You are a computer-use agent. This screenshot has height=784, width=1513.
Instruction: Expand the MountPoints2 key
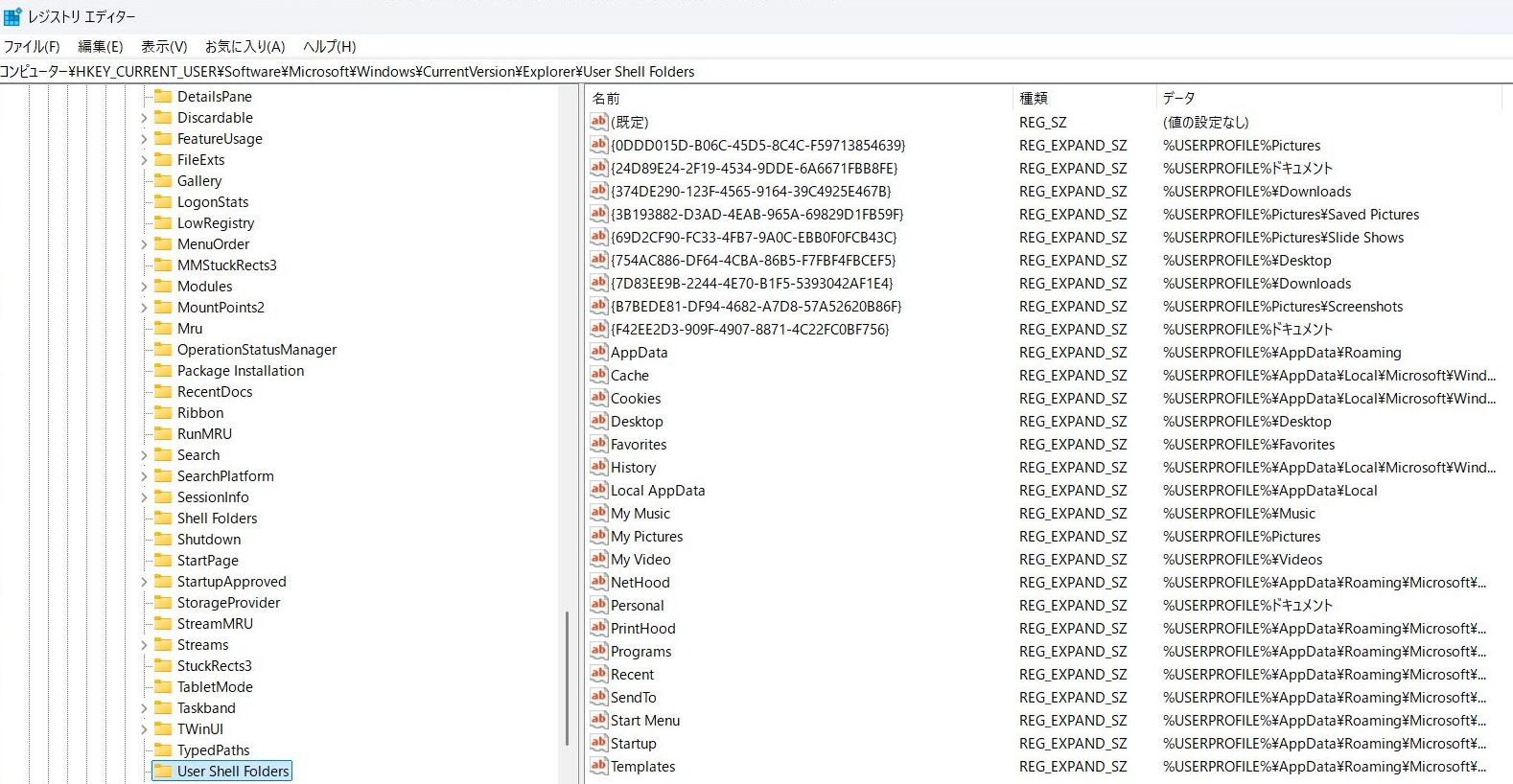tap(144, 308)
